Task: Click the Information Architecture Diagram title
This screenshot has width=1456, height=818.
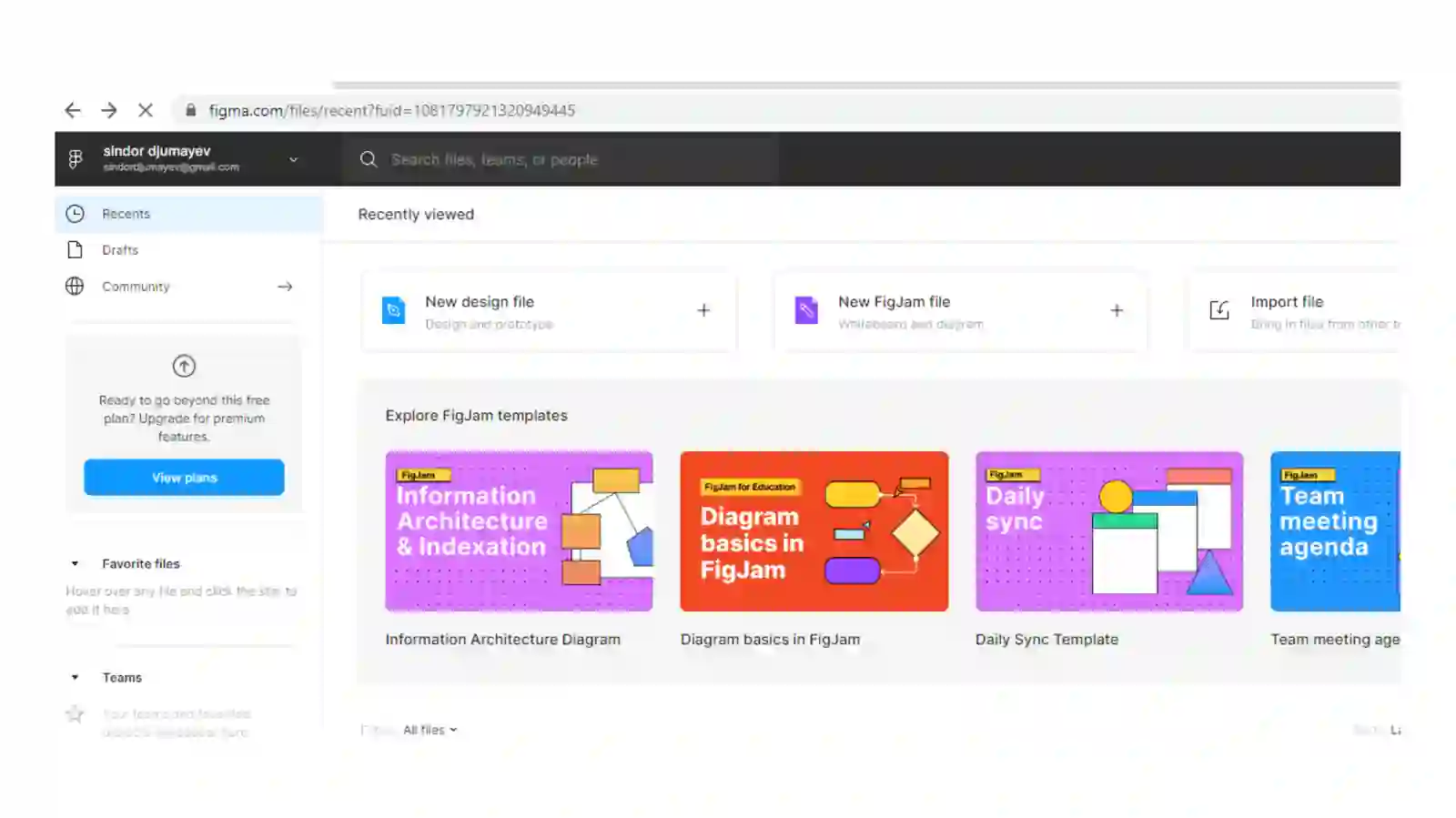Action: 502,639
